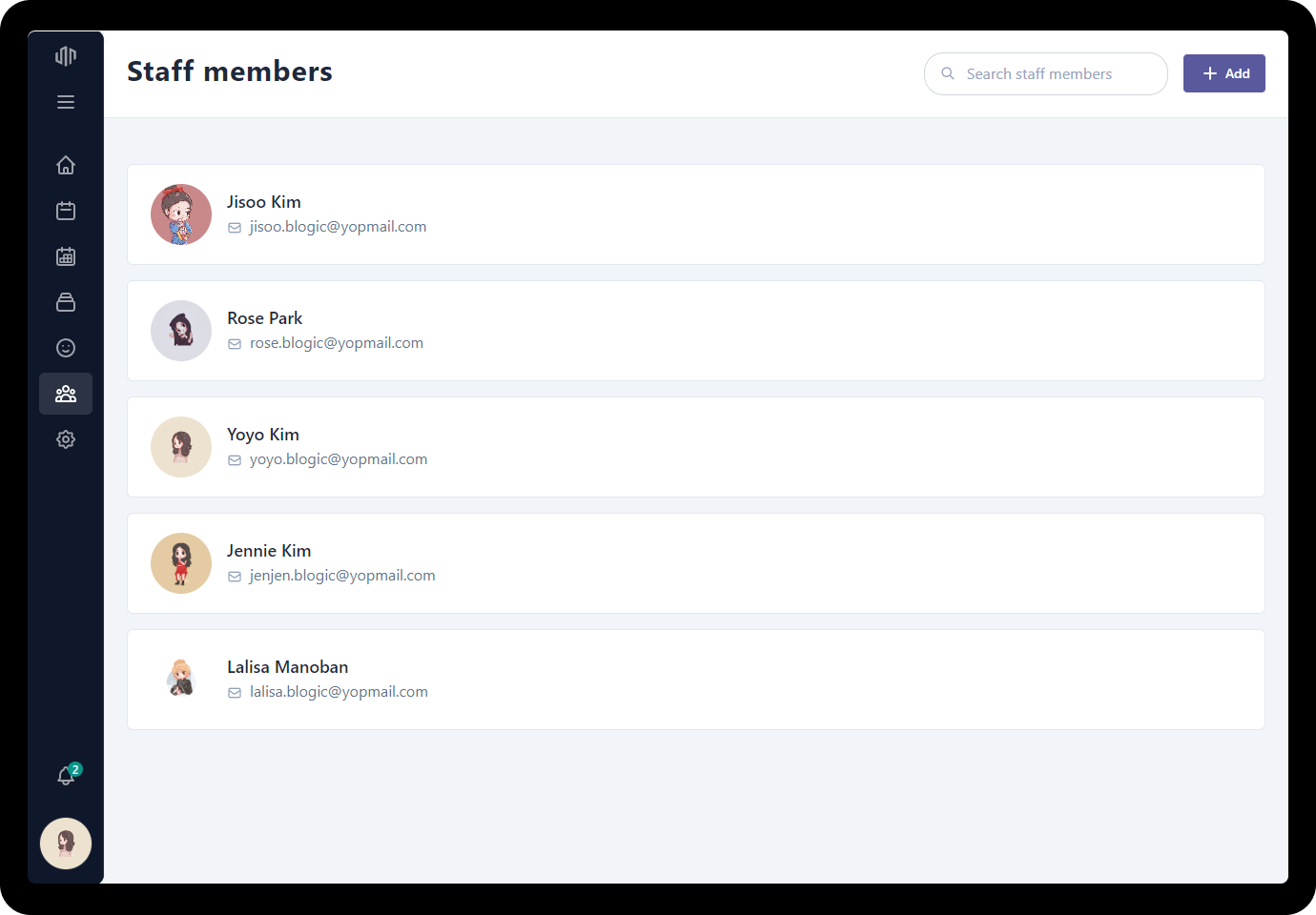
Task: Click Jisoo Kim's profile picture
Action: click(181, 214)
